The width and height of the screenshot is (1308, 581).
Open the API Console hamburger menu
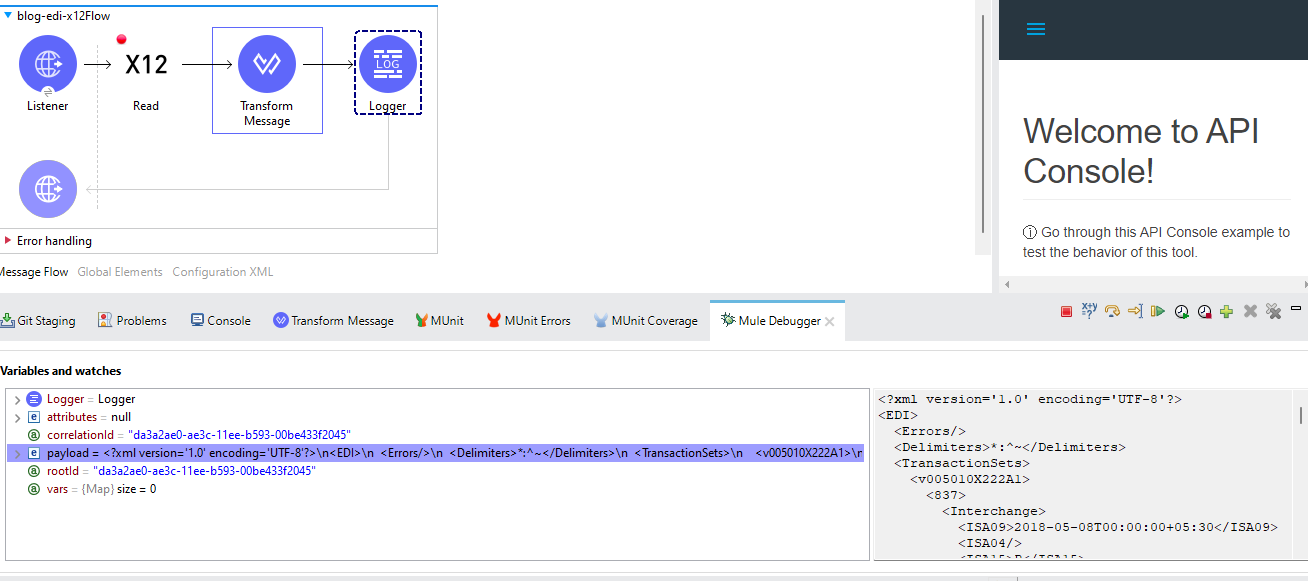coord(1036,29)
